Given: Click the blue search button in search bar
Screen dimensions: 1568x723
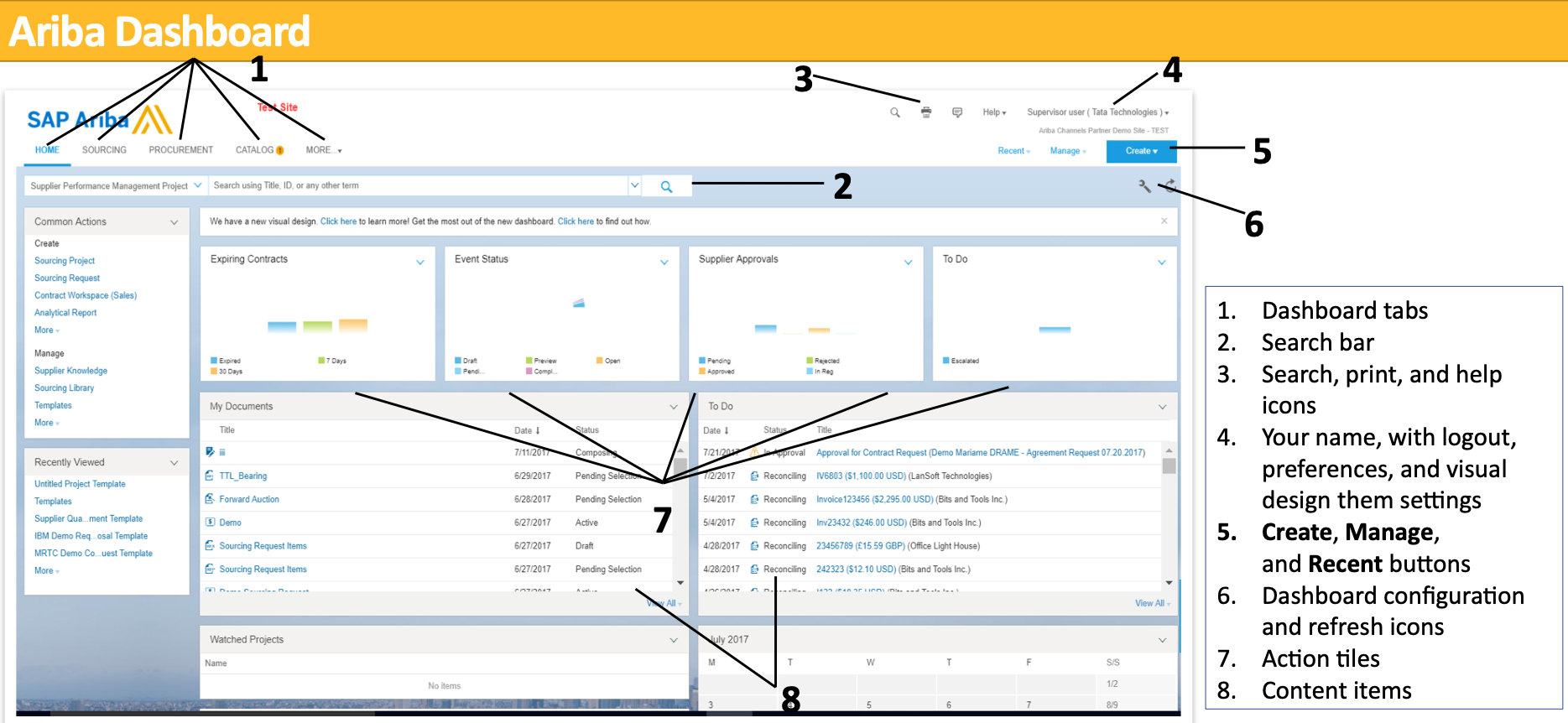Looking at the screenshot, I should tap(667, 186).
